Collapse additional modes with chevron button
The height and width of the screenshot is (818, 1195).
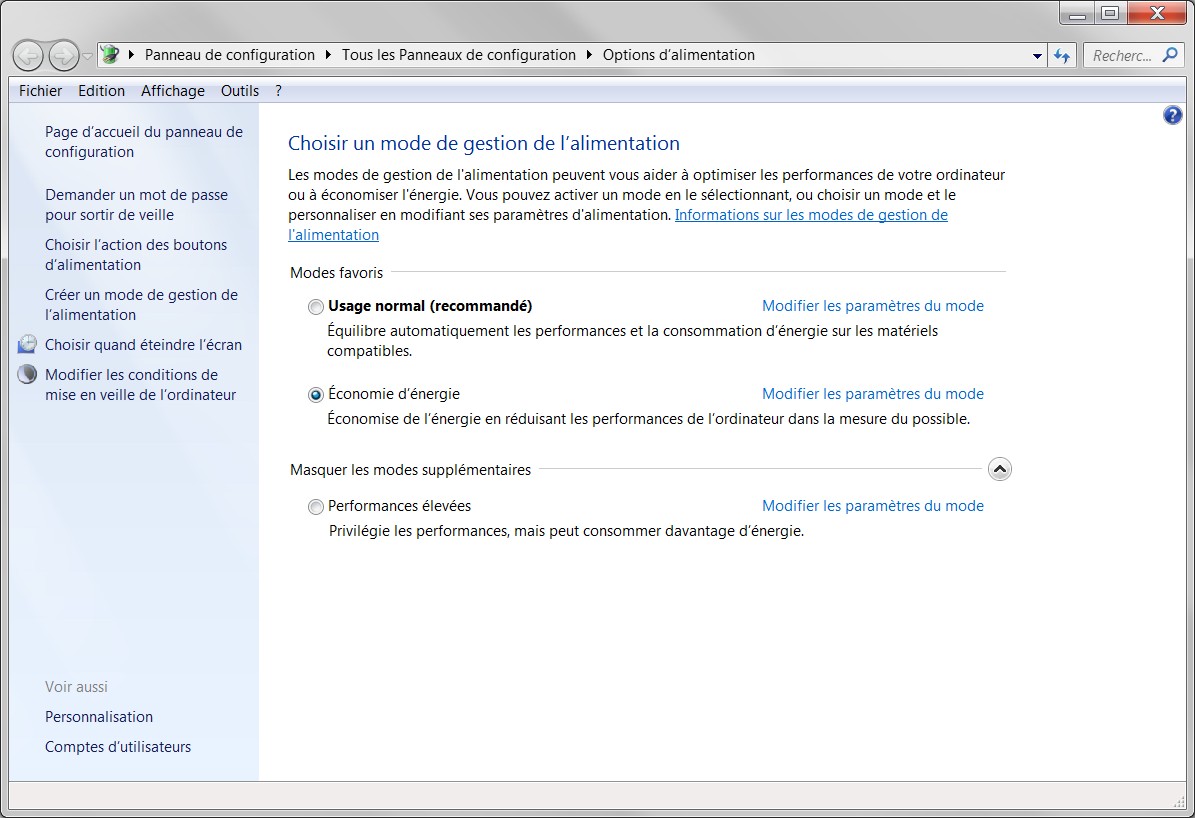click(x=1000, y=469)
